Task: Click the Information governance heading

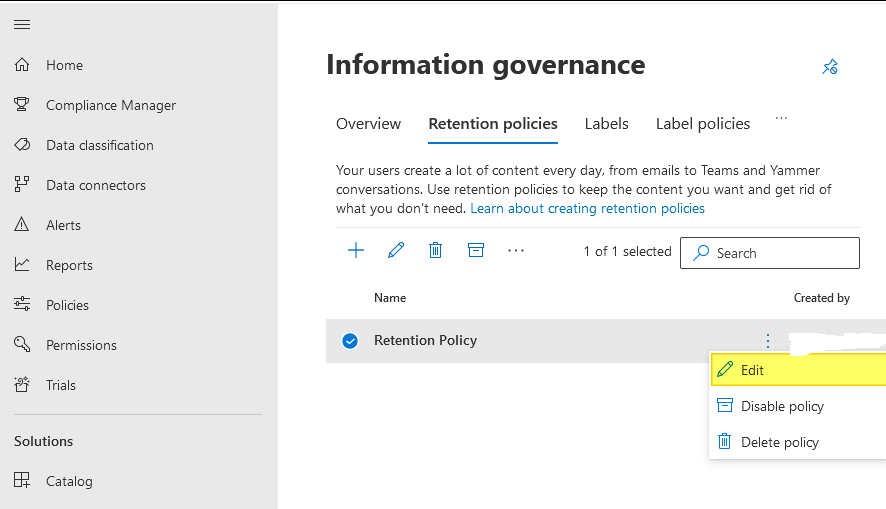Action: coord(486,65)
